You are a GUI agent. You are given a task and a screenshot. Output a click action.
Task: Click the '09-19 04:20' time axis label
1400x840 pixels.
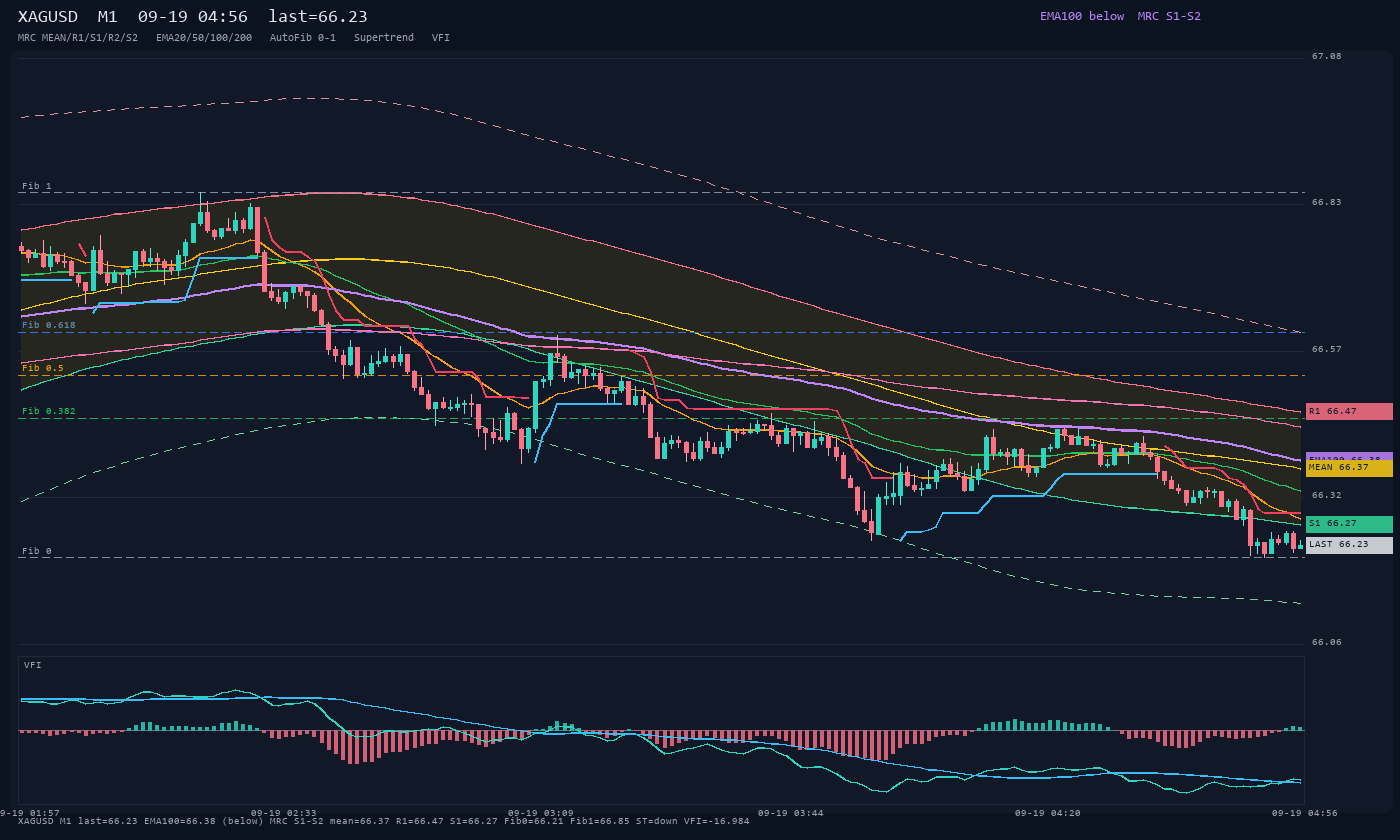(1047, 813)
